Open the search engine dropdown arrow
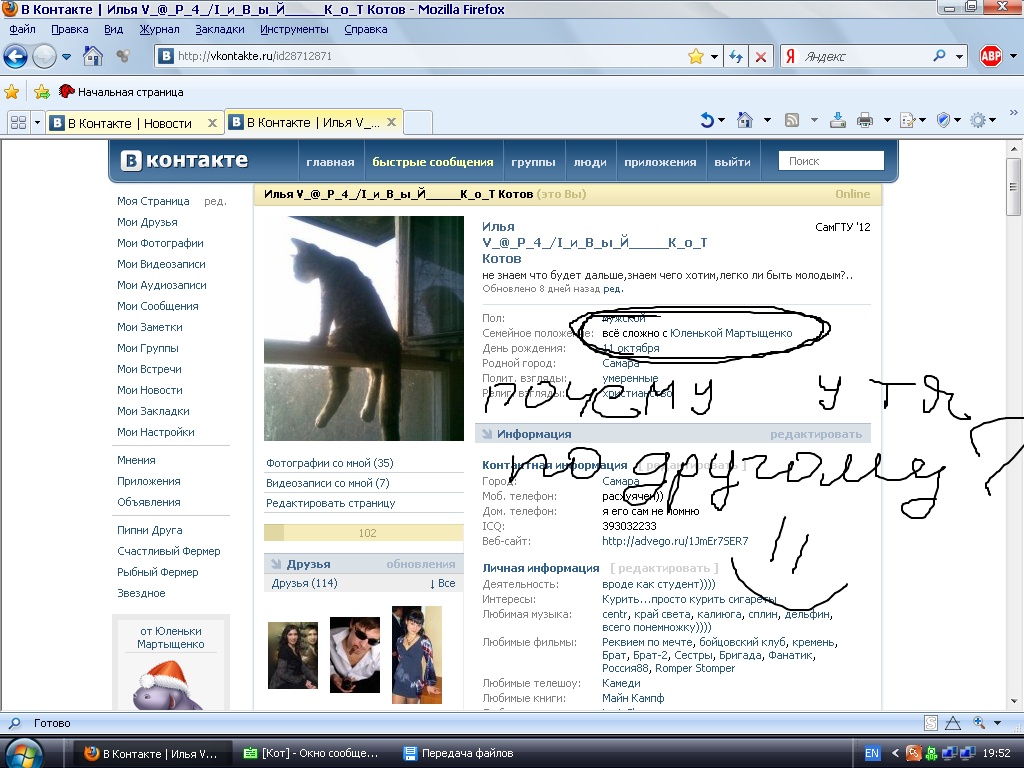Viewport: 1024px width, 768px height. tap(959, 57)
